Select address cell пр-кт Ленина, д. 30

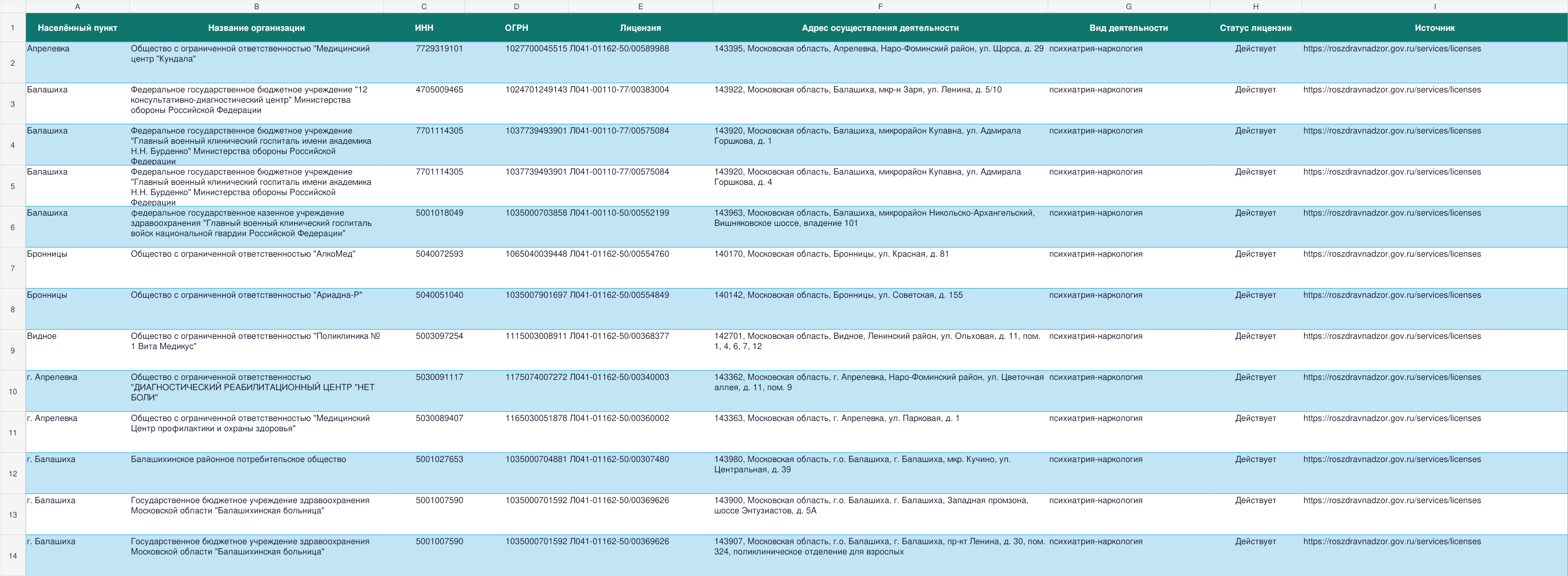(880, 555)
